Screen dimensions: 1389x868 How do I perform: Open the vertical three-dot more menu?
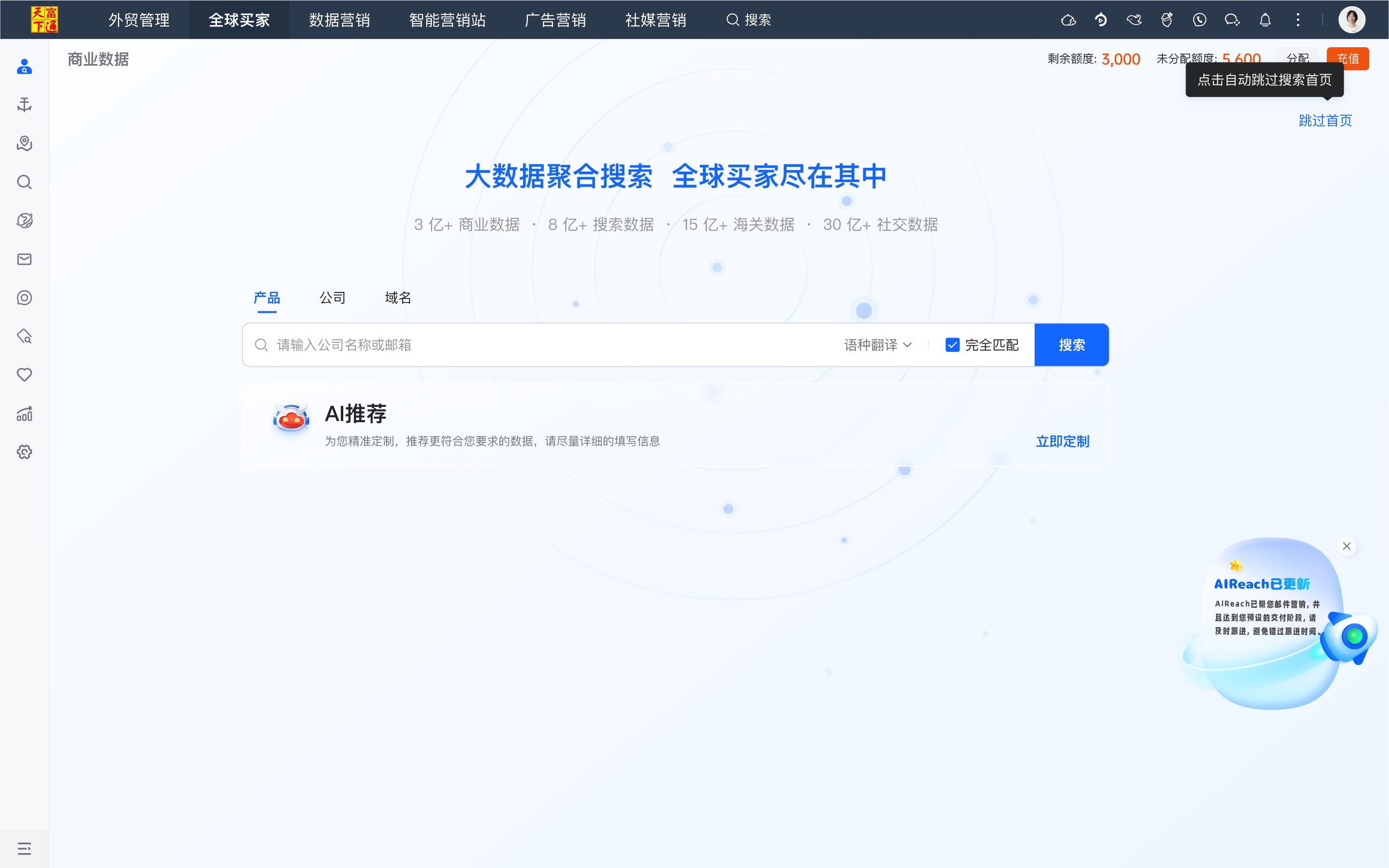1298,20
